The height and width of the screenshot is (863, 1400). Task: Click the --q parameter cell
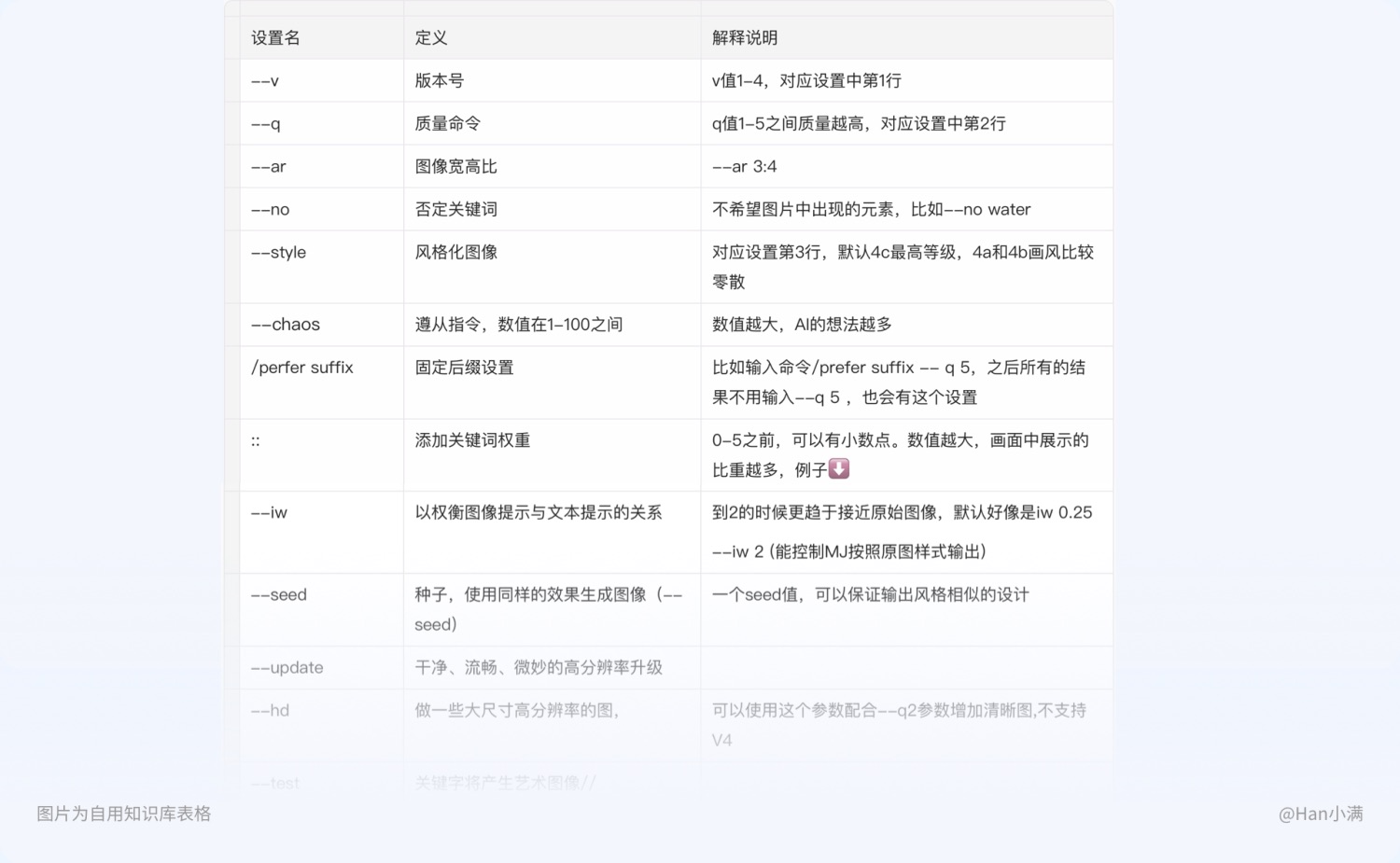(x=322, y=124)
